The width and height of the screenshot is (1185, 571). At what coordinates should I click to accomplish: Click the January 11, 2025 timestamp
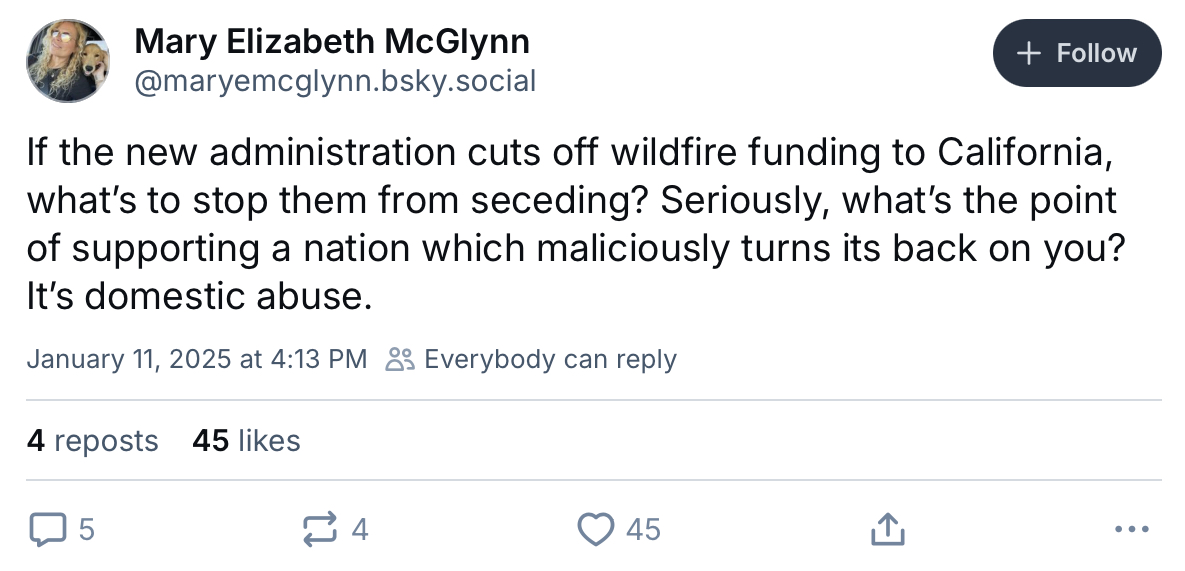196,359
